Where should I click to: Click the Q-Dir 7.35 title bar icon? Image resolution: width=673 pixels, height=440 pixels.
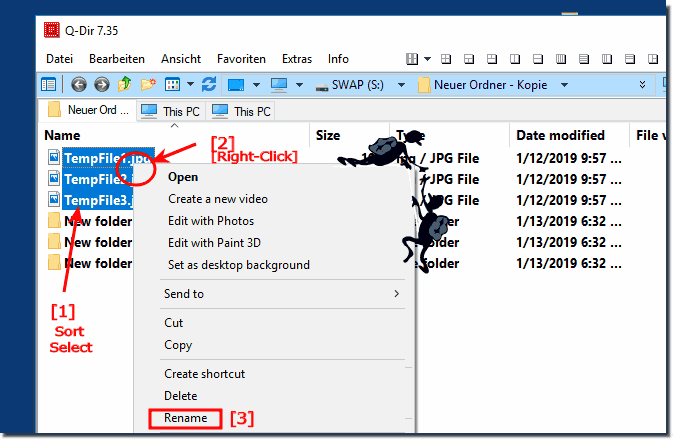point(52,30)
